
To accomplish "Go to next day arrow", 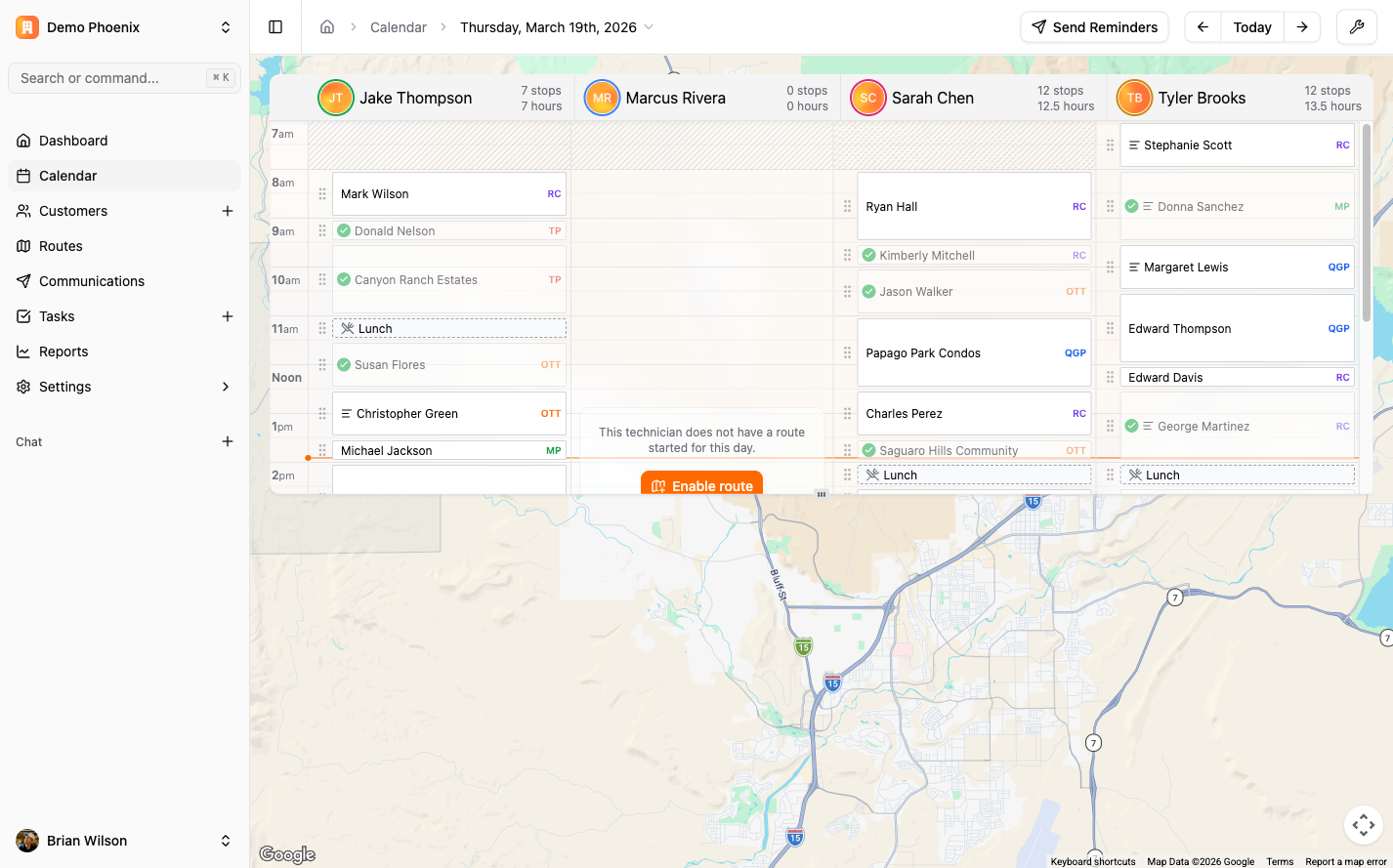I will (1302, 27).
